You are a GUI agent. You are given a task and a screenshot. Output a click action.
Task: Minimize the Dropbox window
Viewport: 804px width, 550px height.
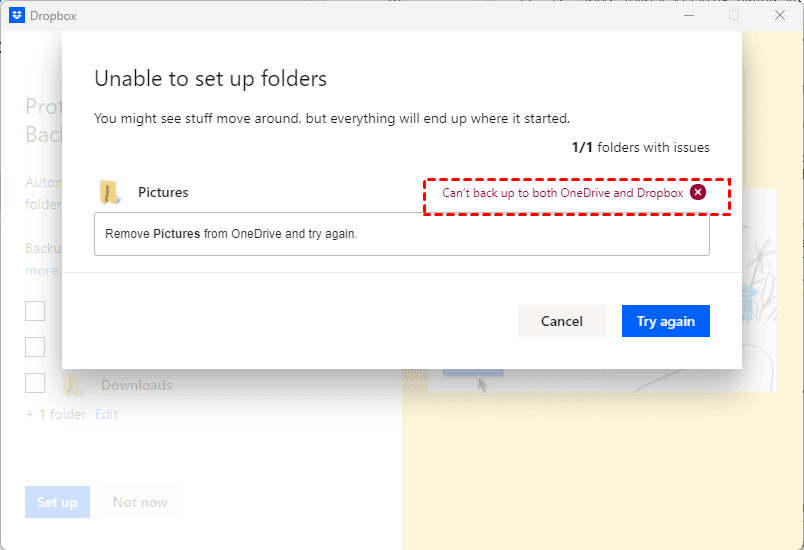click(687, 15)
